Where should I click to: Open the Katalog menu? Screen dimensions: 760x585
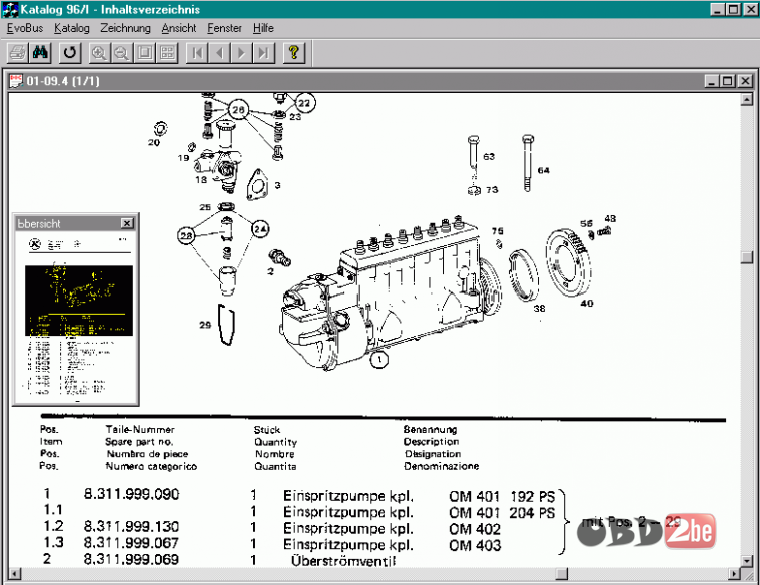[72, 28]
